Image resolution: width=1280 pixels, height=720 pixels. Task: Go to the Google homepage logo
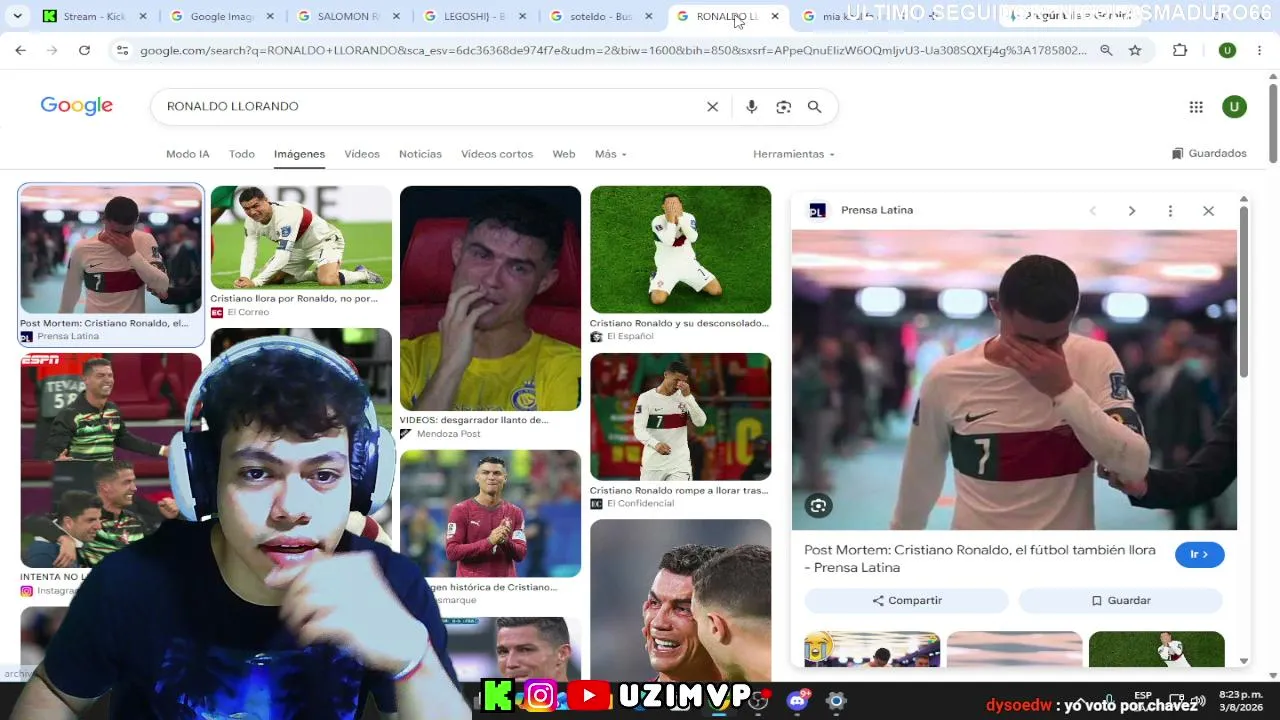click(x=77, y=106)
